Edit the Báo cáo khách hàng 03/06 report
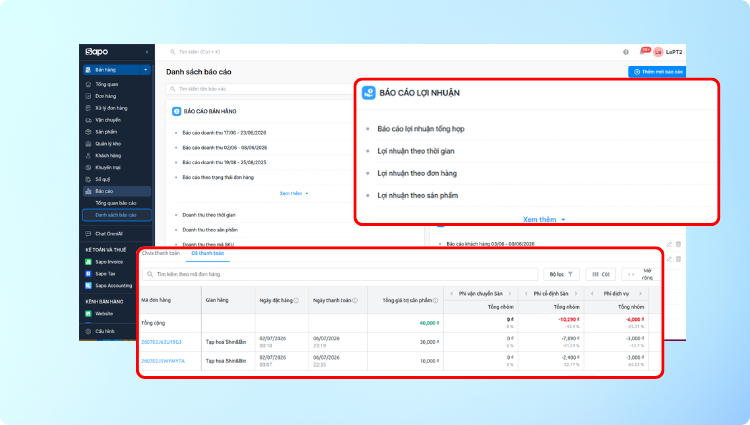The height and width of the screenshot is (425, 750). (669, 244)
